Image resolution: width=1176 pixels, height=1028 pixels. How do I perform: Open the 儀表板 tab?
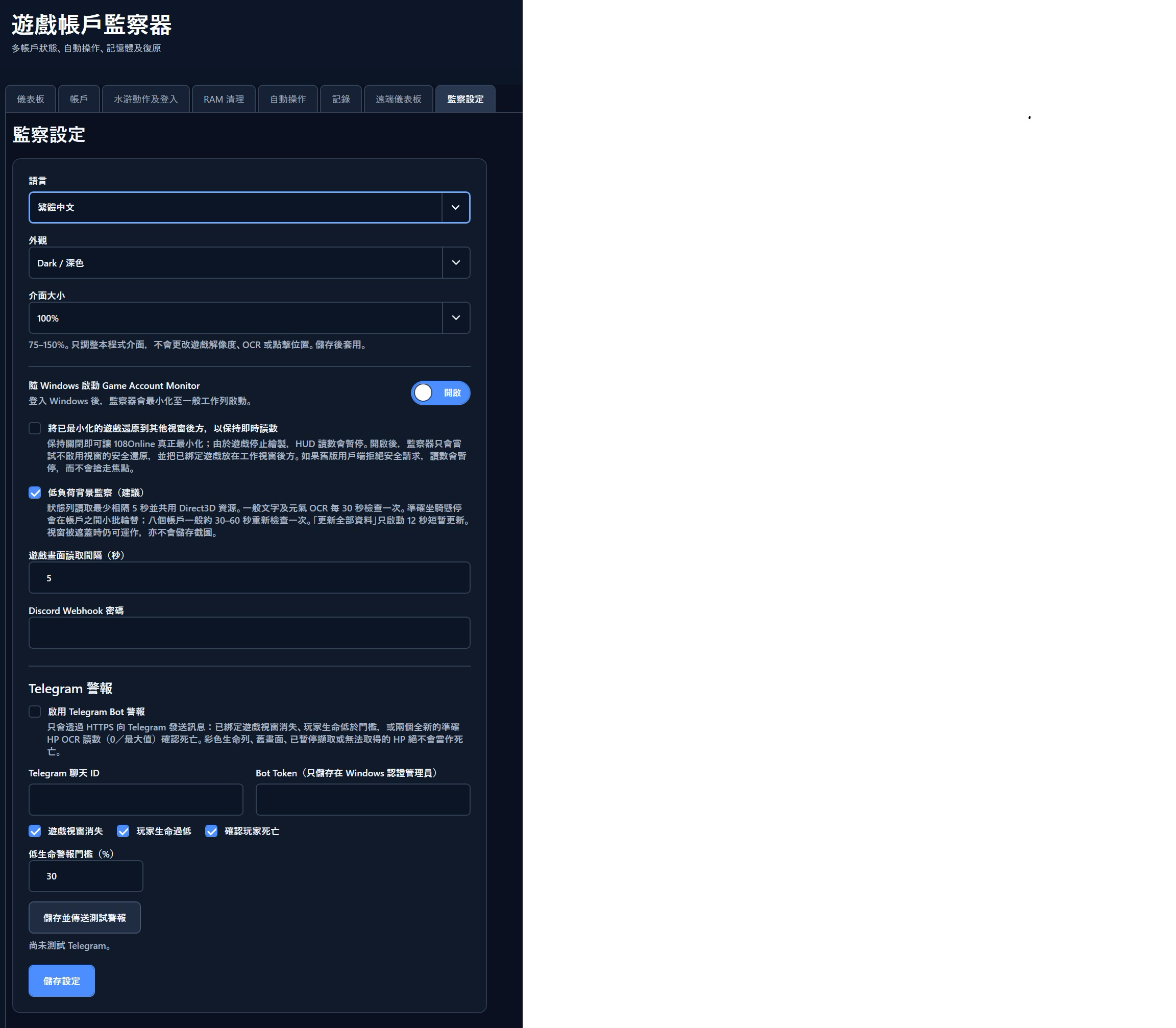pos(31,99)
